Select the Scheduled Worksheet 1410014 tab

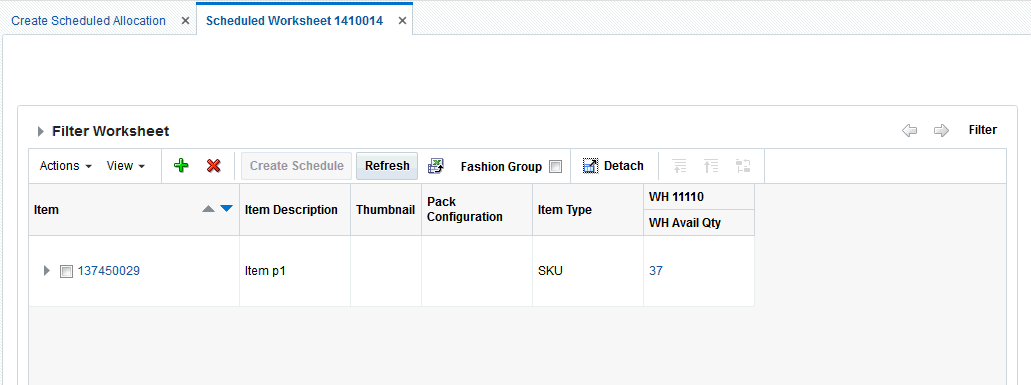(295, 20)
